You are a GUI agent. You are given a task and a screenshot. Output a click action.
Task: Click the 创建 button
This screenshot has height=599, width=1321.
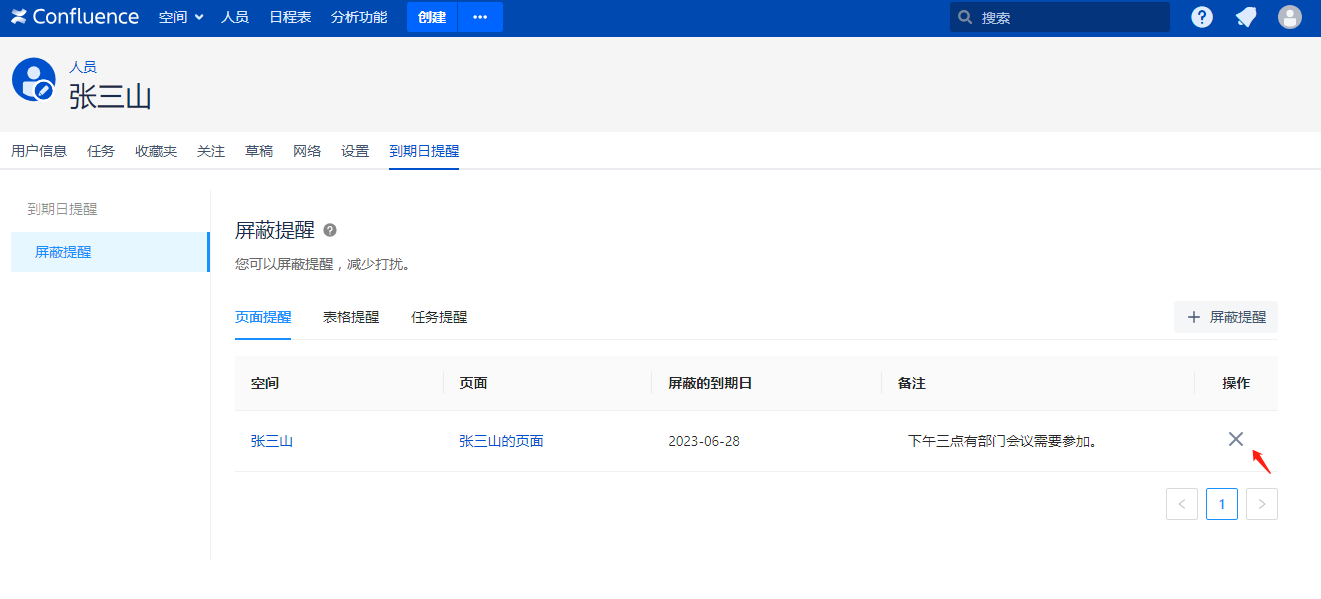coord(432,17)
